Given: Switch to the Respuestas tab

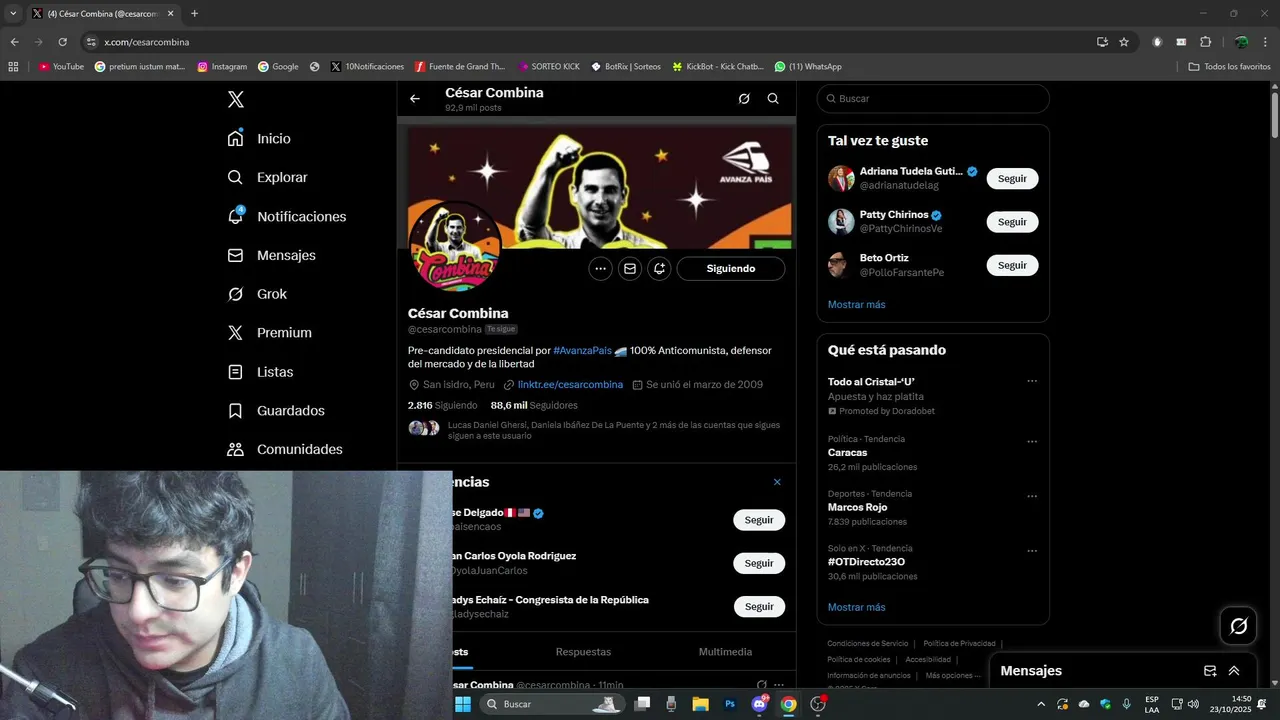Looking at the screenshot, I should click(x=583, y=652).
